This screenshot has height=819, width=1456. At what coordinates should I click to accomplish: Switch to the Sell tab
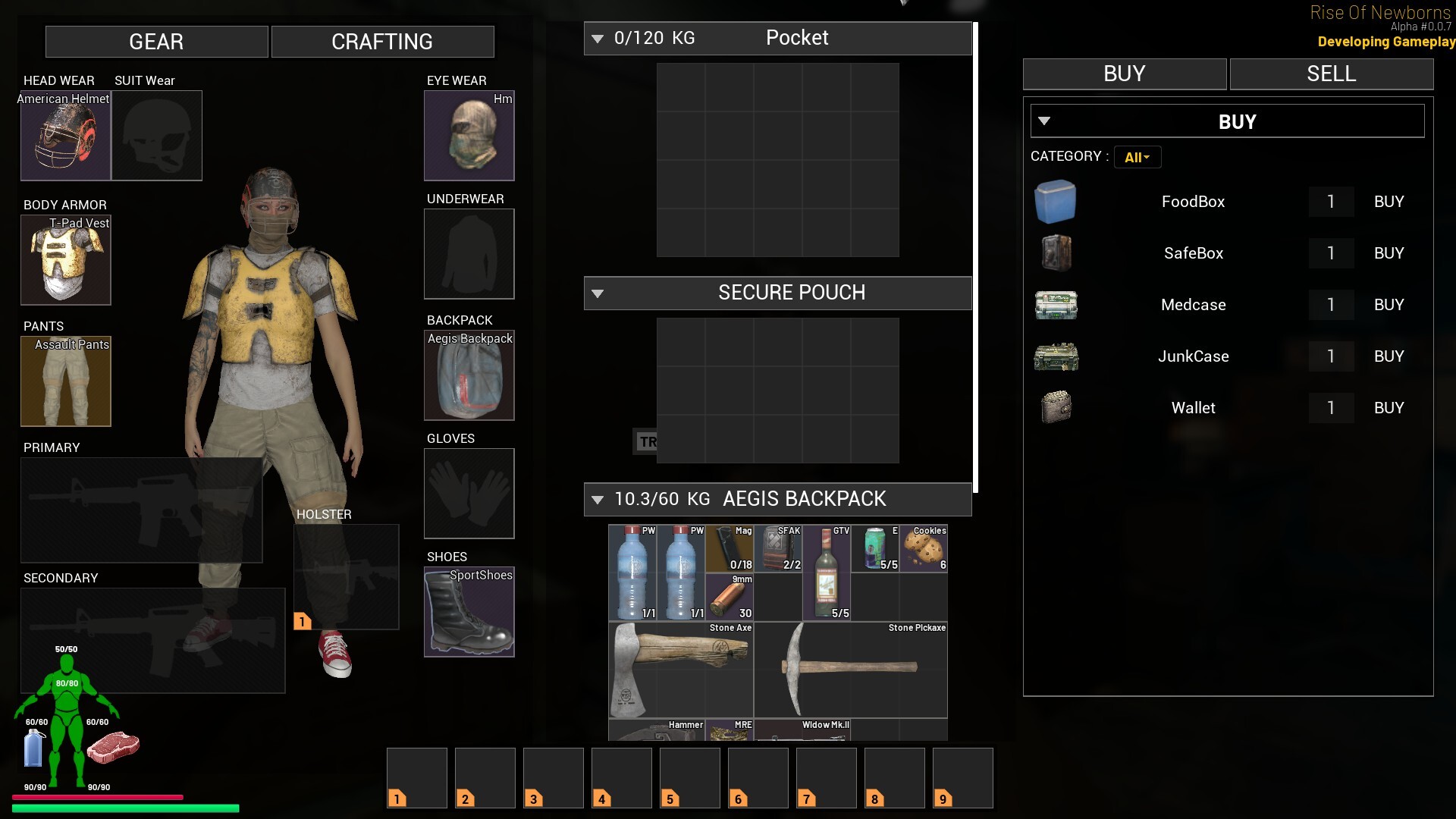[x=1331, y=74]
